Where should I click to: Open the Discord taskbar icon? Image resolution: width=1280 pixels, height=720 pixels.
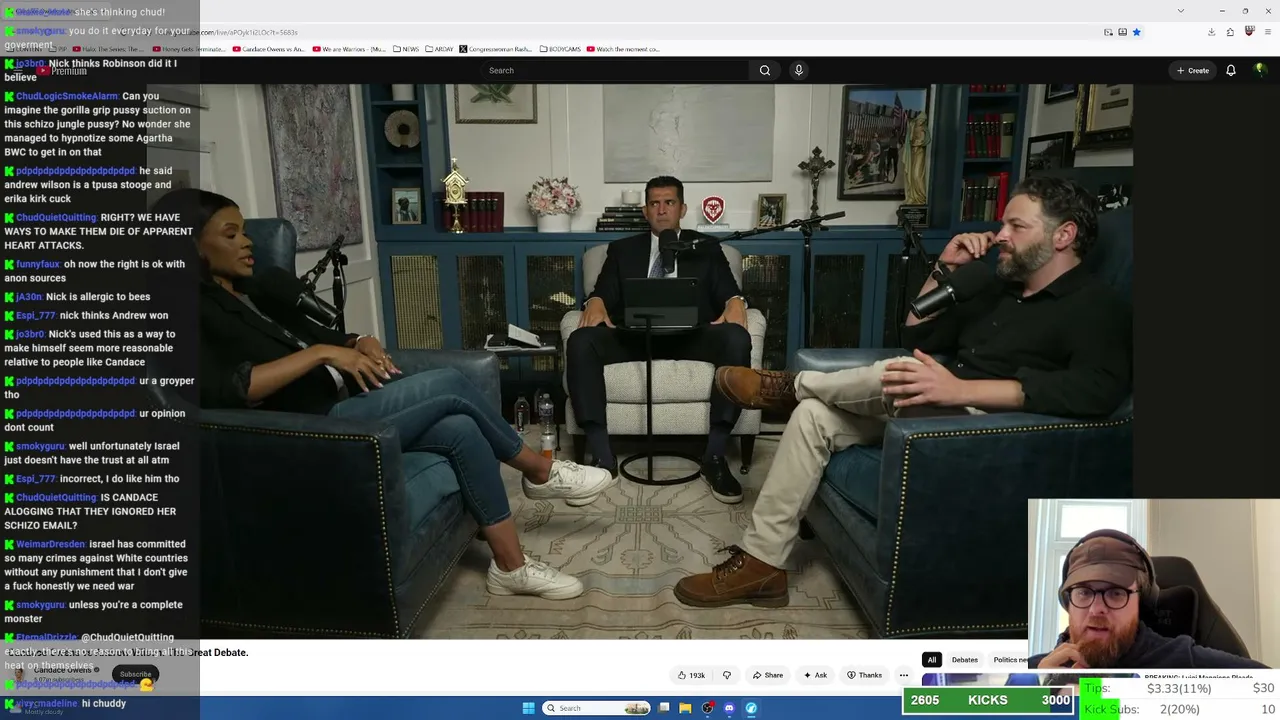(x=729, y=708)
